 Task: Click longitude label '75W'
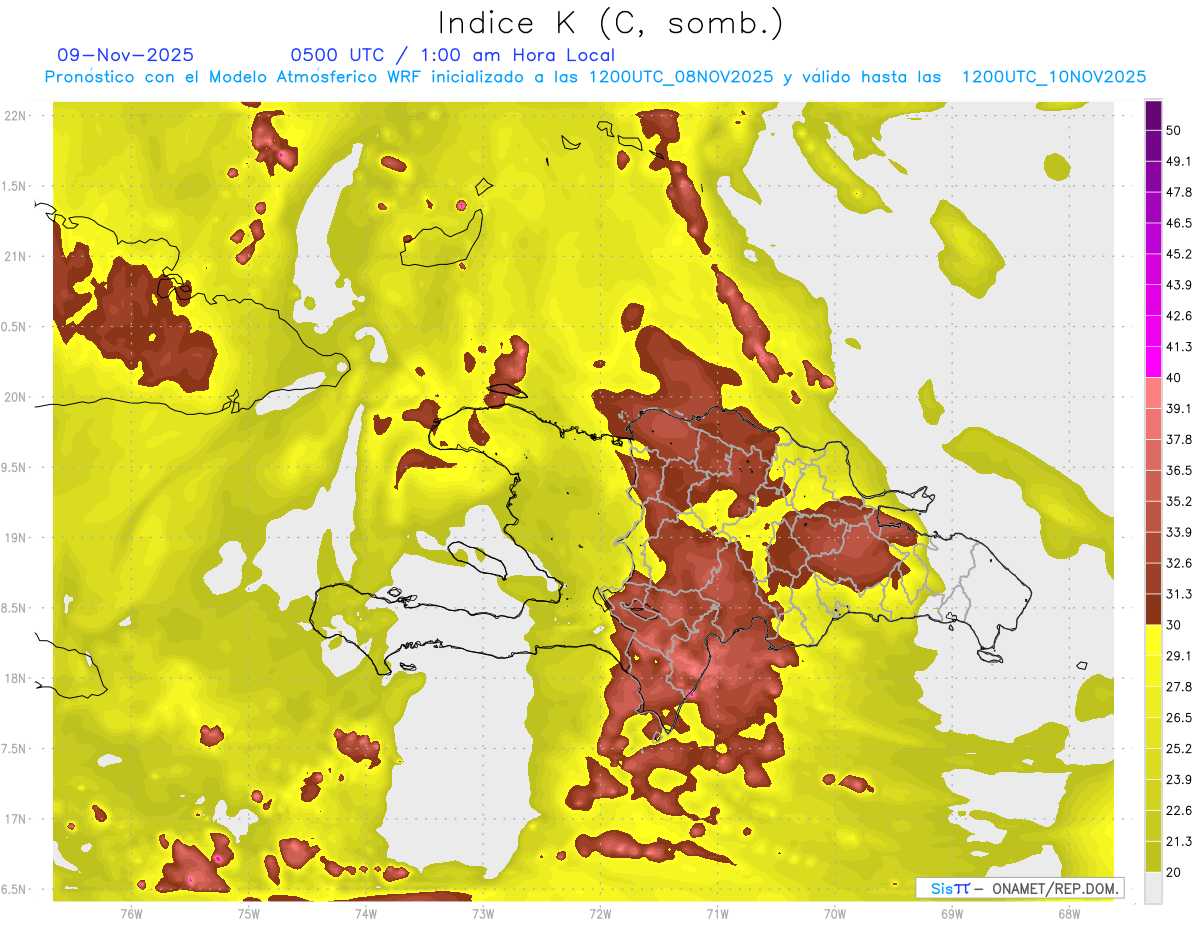(x=249, y=913)
